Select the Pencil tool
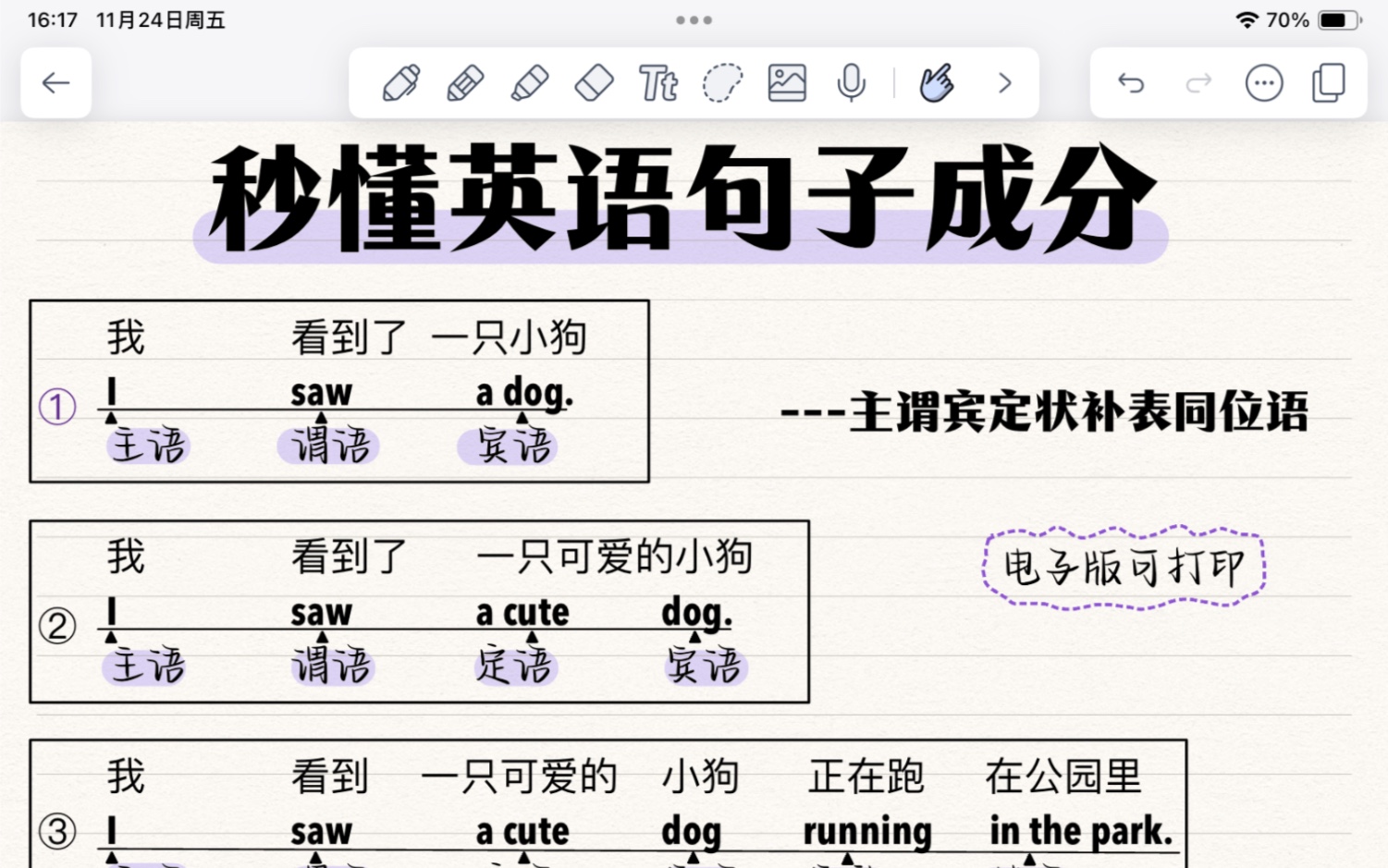This screenshot has width=1388, height=868. tap(465, 83)
